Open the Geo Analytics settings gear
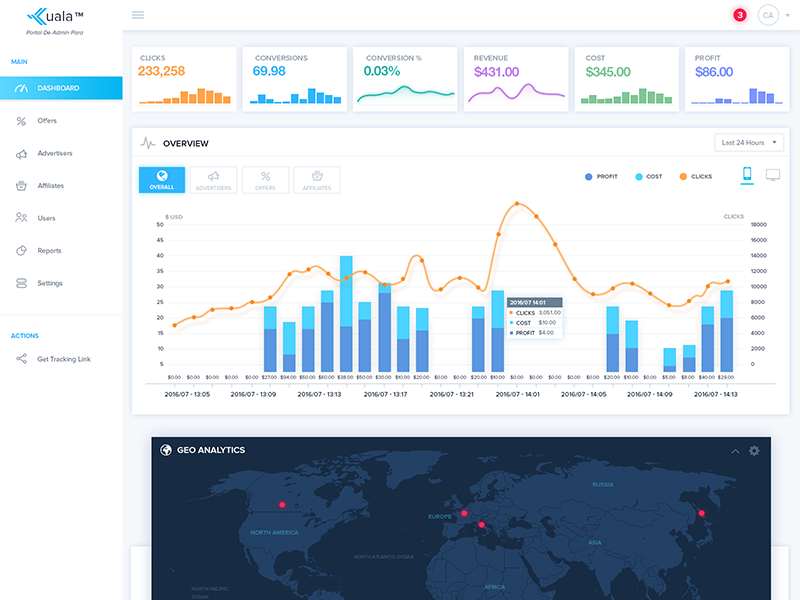Viewport: 800px width, 600px height. coord(754,451)
